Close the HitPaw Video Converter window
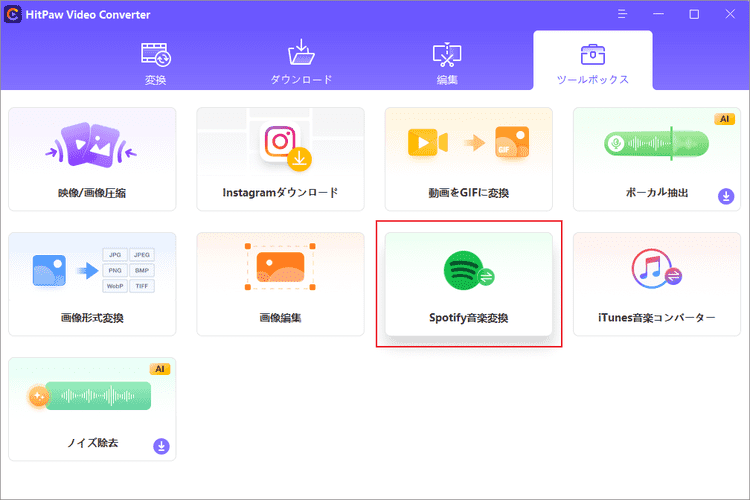Image resolution: width=750 pixels, height=500 pixels. pyautogui.click(x=730, y=14)
